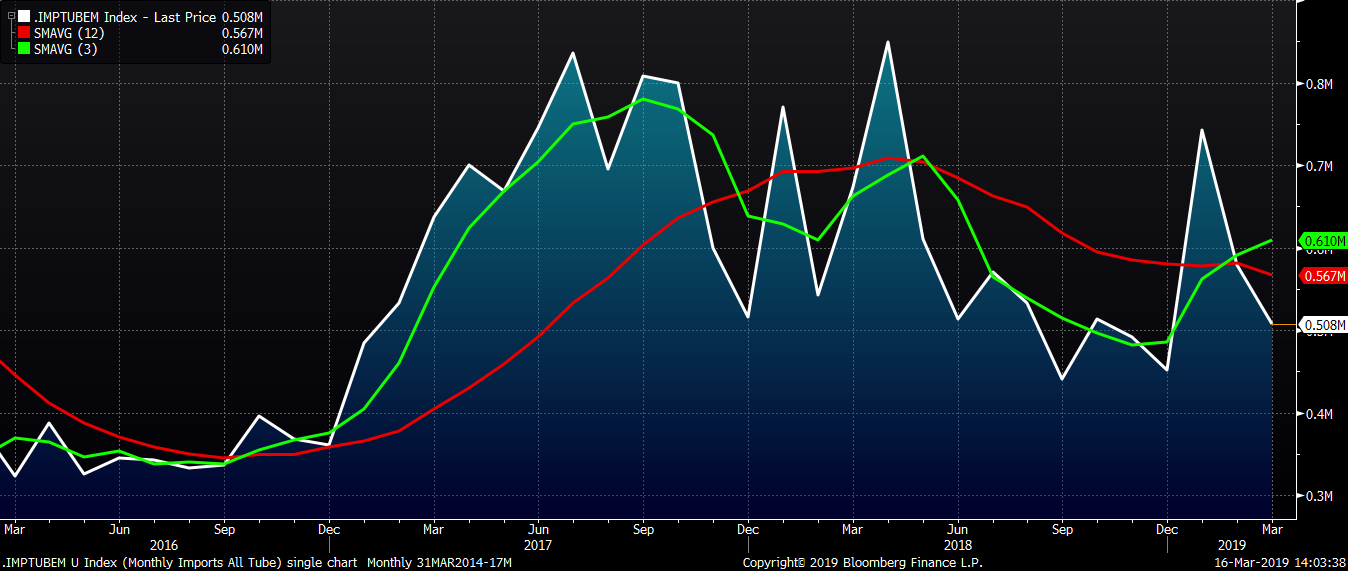This screenshot has width=1348, height=571.
Task: Collapse the legend tree expander box
Action: tap(11, 17)
